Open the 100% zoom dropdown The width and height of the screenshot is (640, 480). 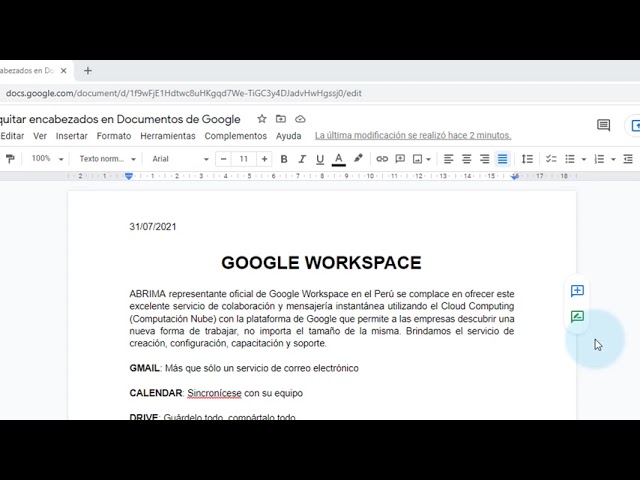[x=47, y=158]
